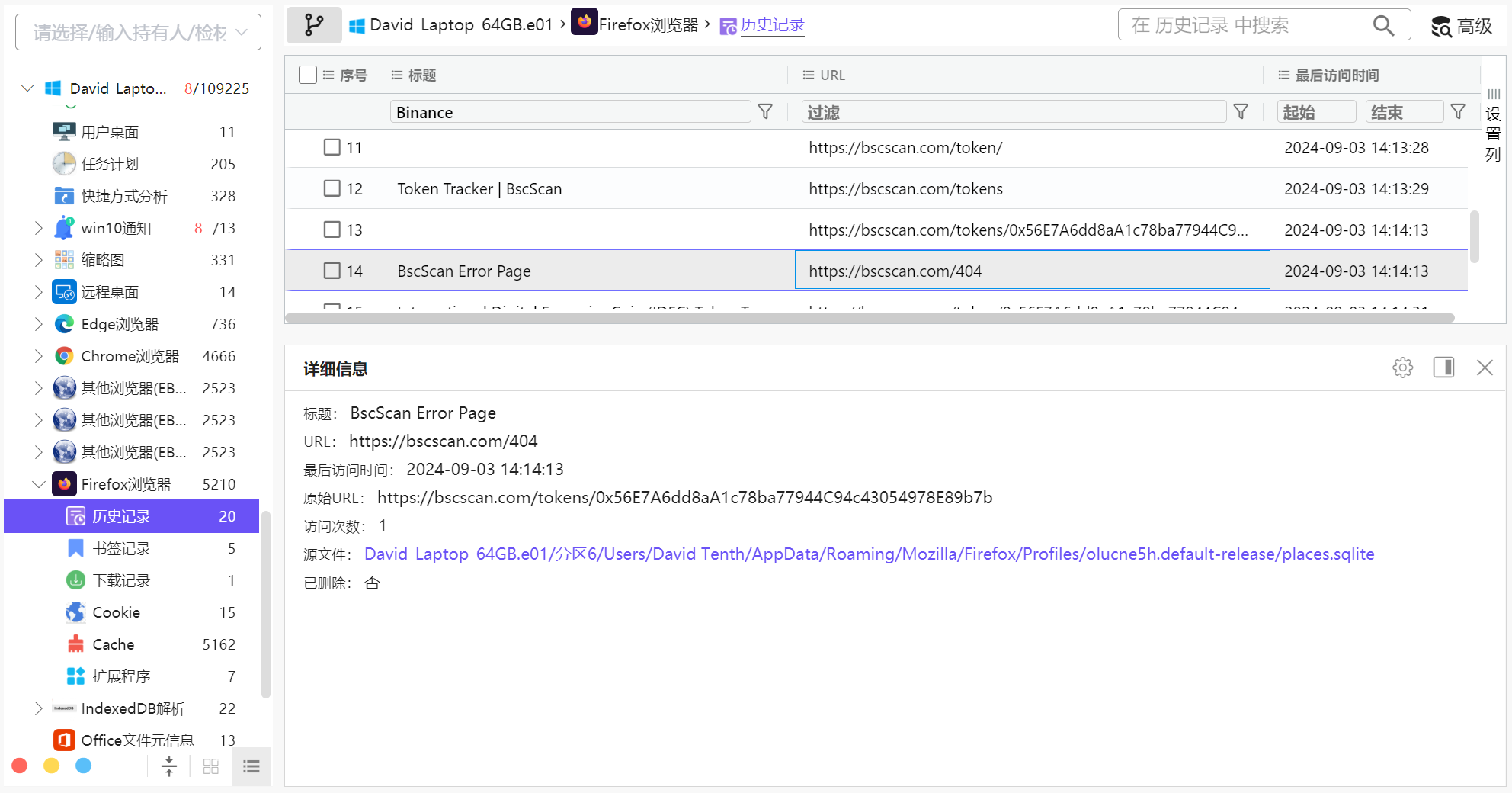The width and height of the screenshot is (1512, 793).
Task: Click the URL 过滤 filter field
Action: 1014,112
